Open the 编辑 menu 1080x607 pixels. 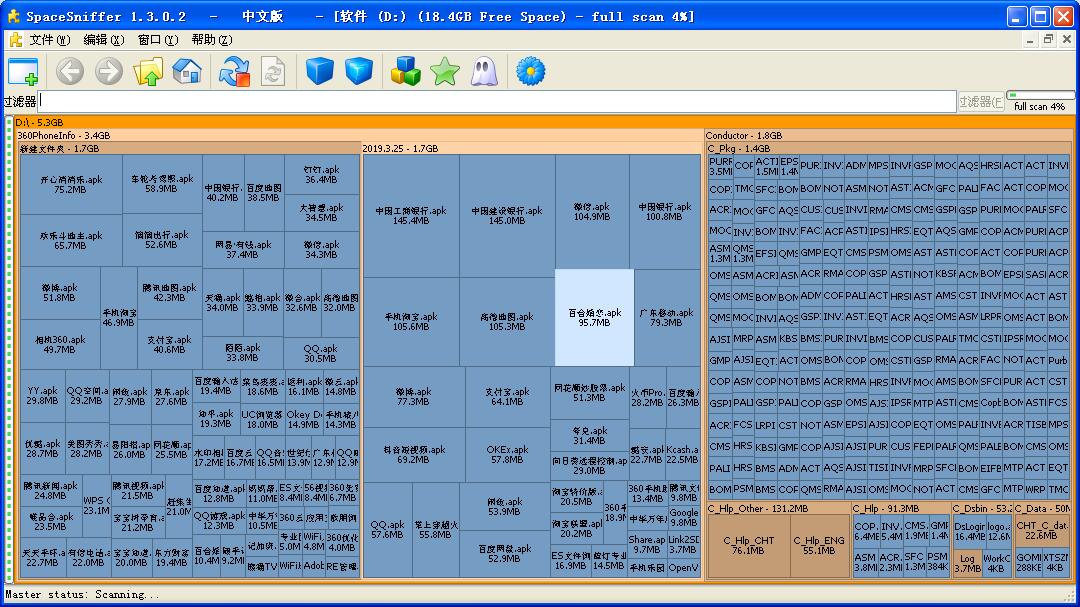(x=102, y=40)
